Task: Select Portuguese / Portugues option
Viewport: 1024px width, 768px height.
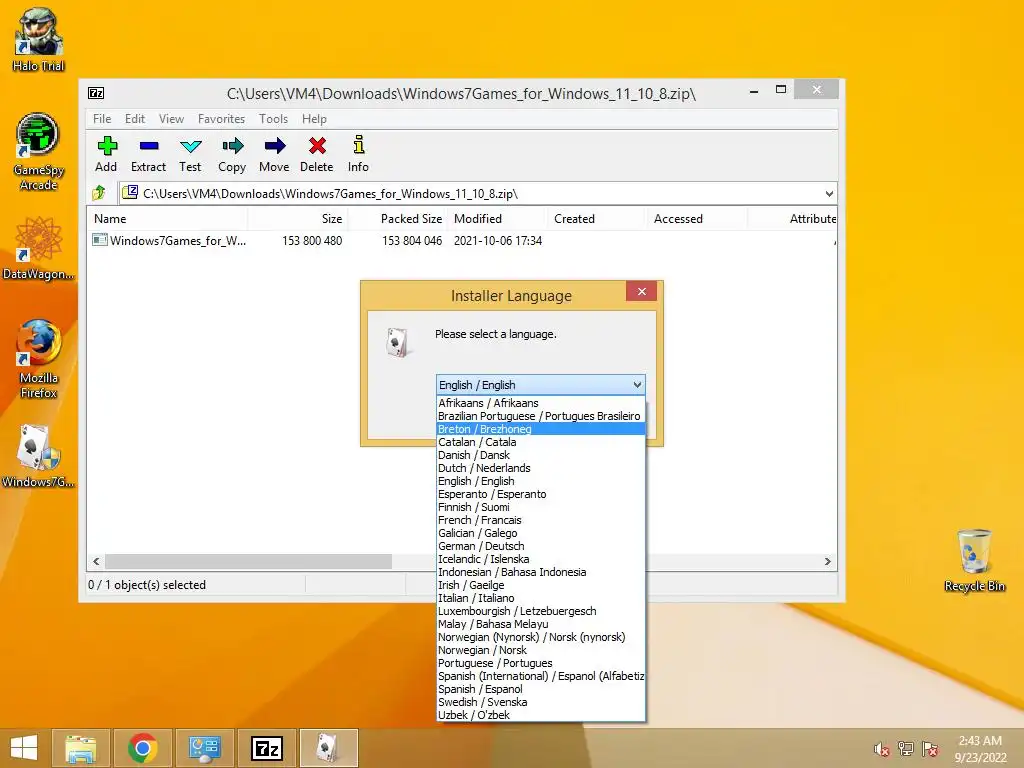Action: coord(541,664)
